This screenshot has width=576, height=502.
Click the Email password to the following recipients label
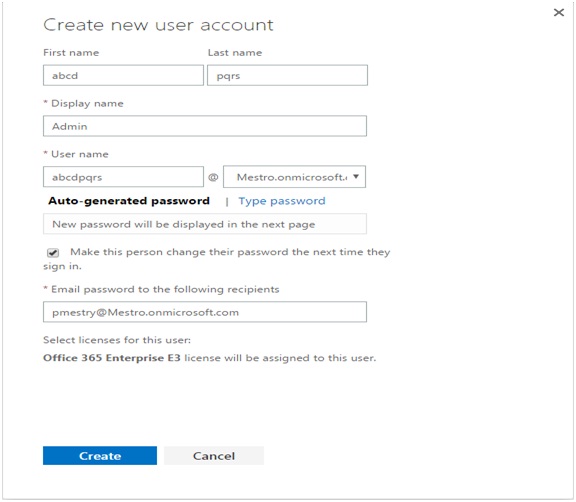pos(165,289)
